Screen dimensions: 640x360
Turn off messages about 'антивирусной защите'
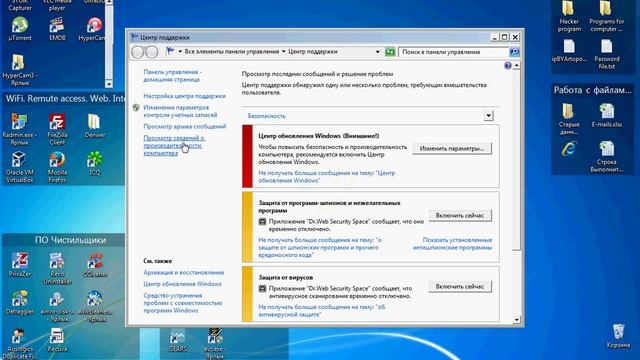[x=322, y=311]
